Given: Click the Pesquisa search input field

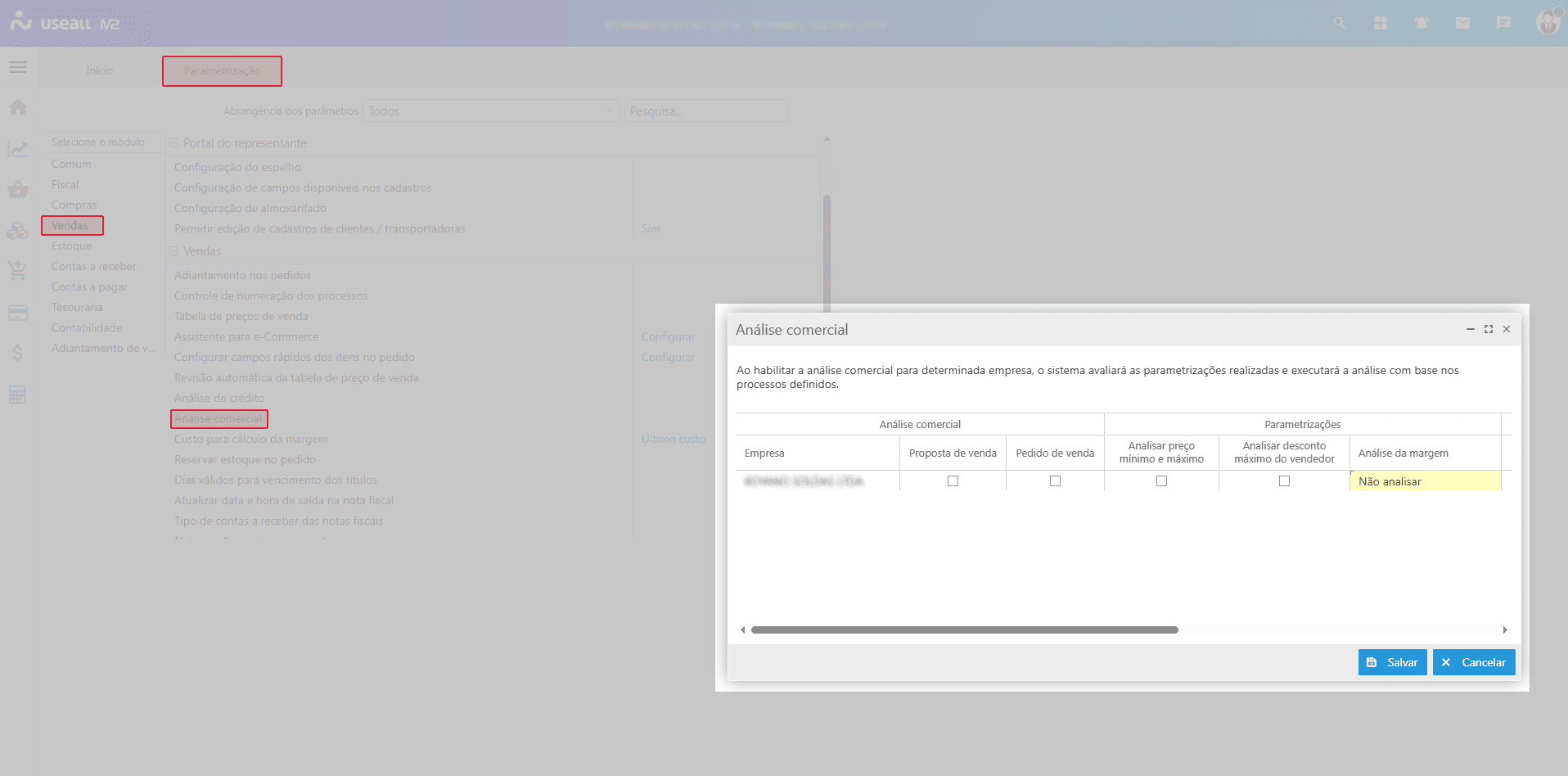Looking at the screenshot, I should click(705, 111).
